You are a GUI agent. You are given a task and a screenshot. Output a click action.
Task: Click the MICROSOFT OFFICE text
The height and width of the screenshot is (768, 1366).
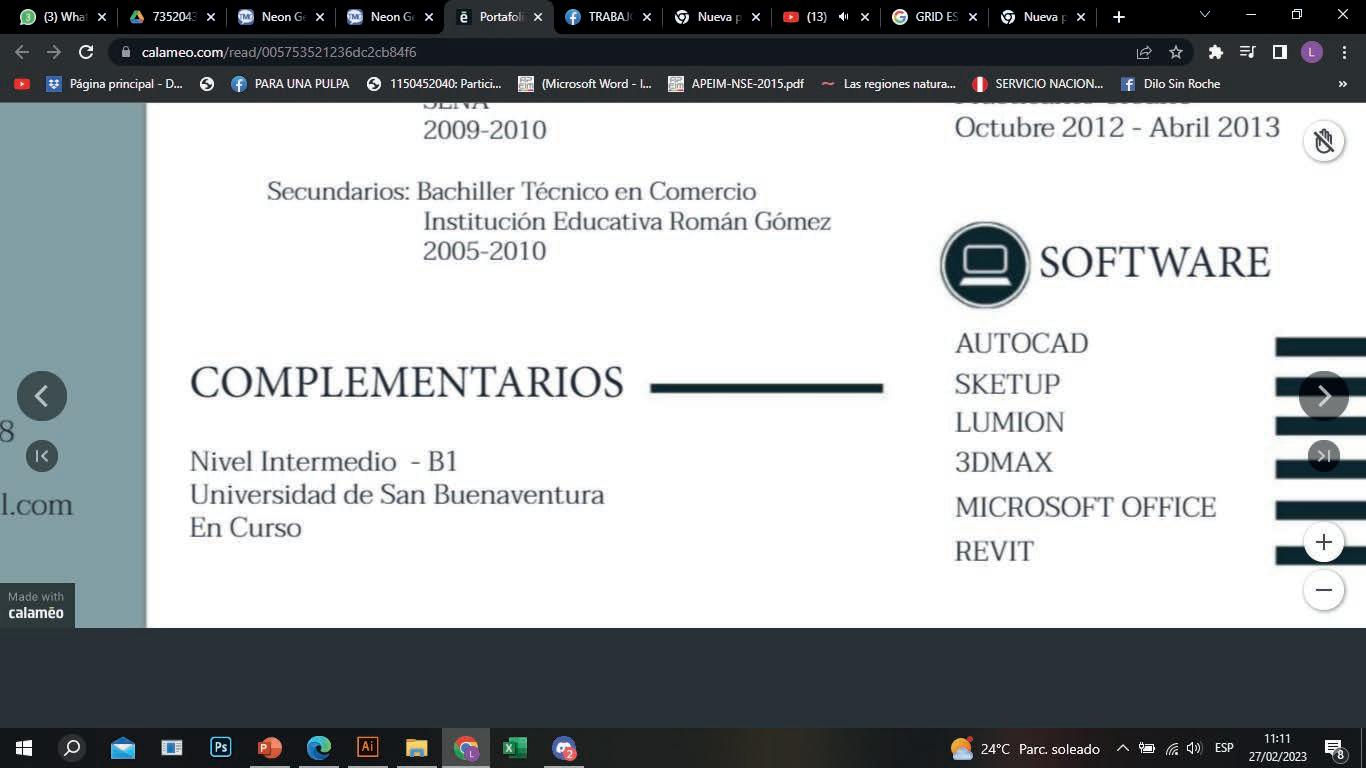click(x=1085, y=507)
